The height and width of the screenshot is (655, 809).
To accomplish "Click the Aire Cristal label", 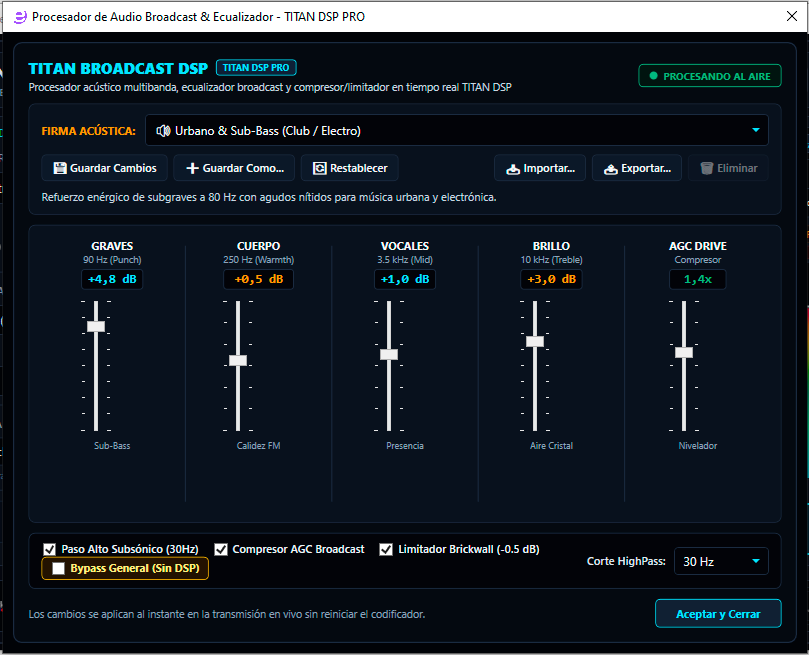I will [552, 446].
